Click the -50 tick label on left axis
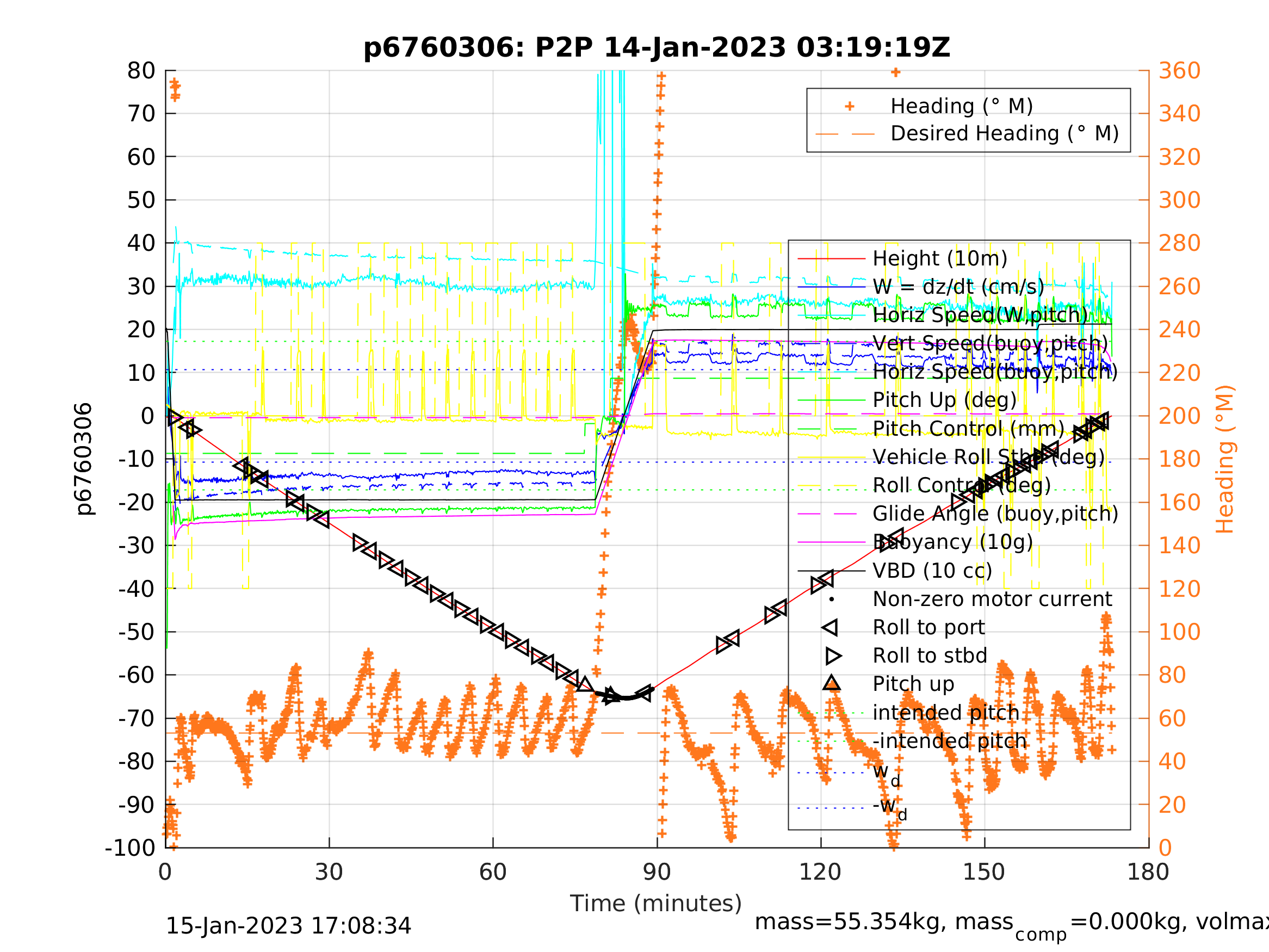 [137, 632]
